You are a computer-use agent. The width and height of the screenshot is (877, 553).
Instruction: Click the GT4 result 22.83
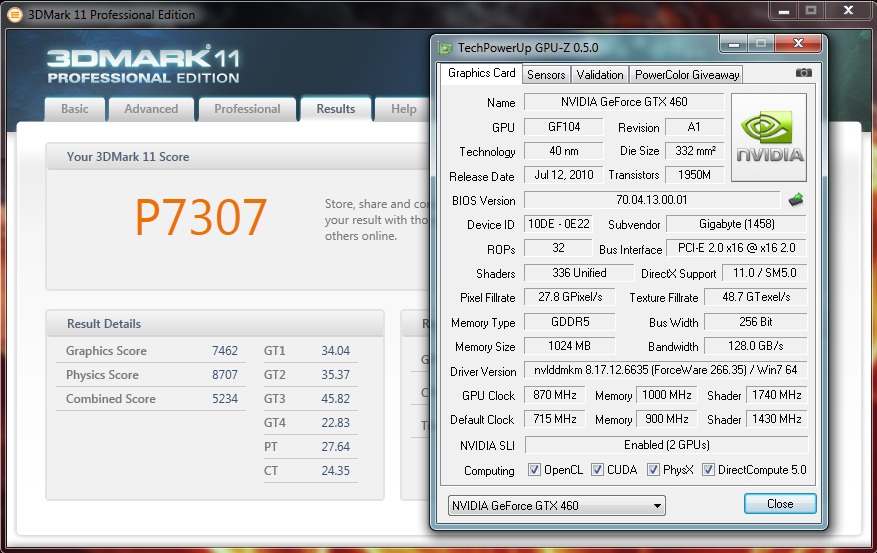(336, 423)
